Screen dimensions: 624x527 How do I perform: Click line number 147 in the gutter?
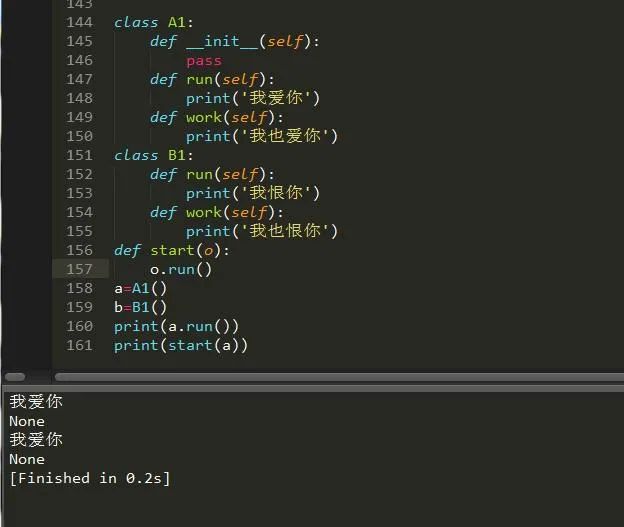click(80, 79)
